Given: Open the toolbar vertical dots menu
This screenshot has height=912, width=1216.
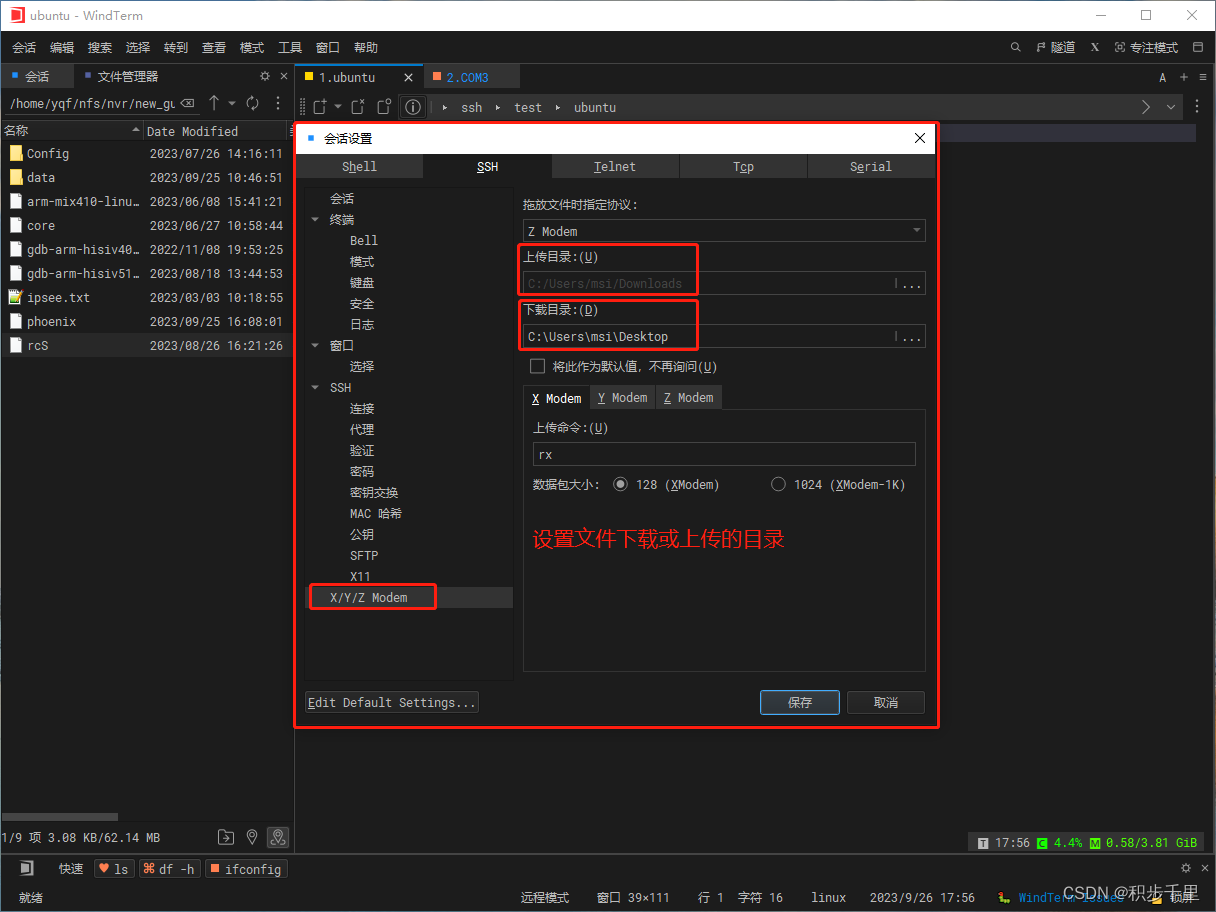Looking at the screenshot, I should pyautogui.click(x=1198, y=107).
